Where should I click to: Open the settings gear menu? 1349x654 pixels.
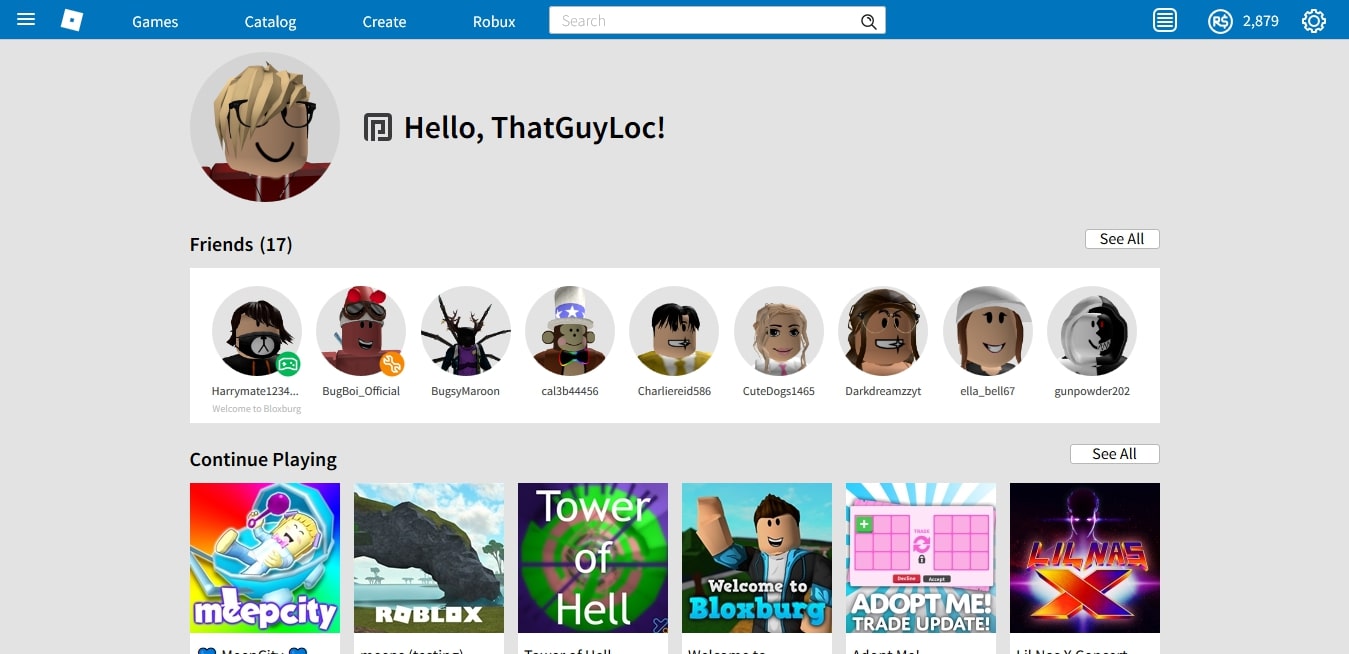(x=1313, y=20)
